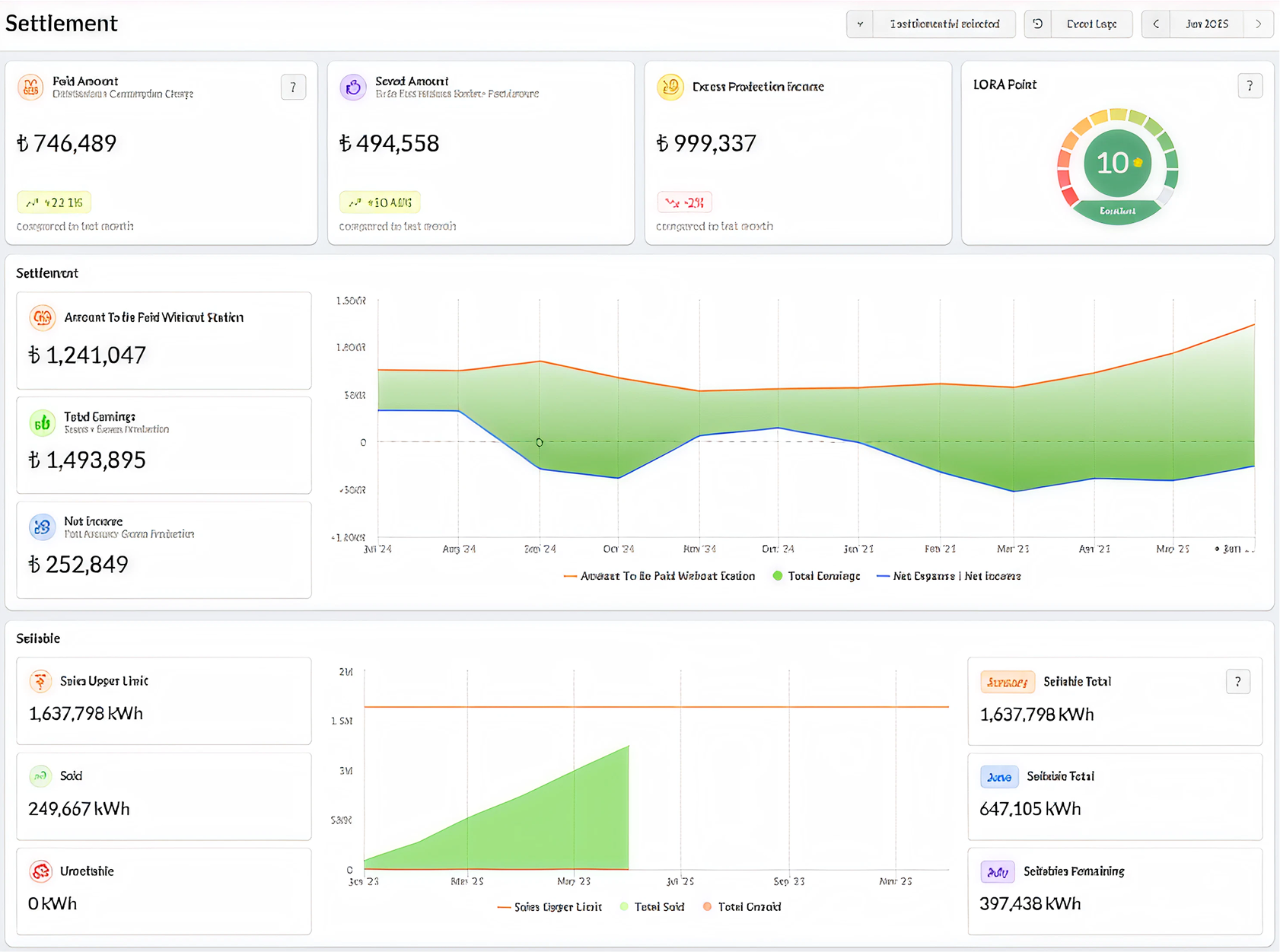This screenshot has width=1280, height=952.
Task: Click the blue Net Income icon
Action: 43,527
